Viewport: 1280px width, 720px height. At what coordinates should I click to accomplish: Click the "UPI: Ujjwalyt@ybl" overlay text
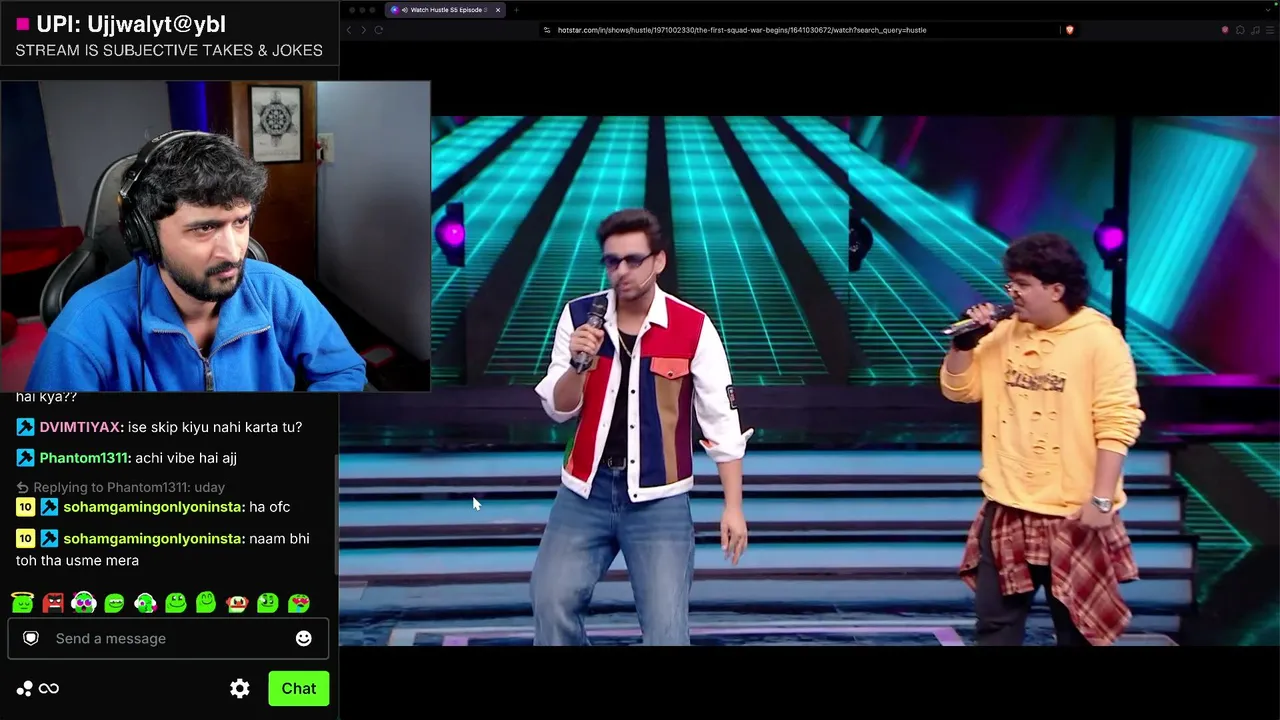[131, 24]
